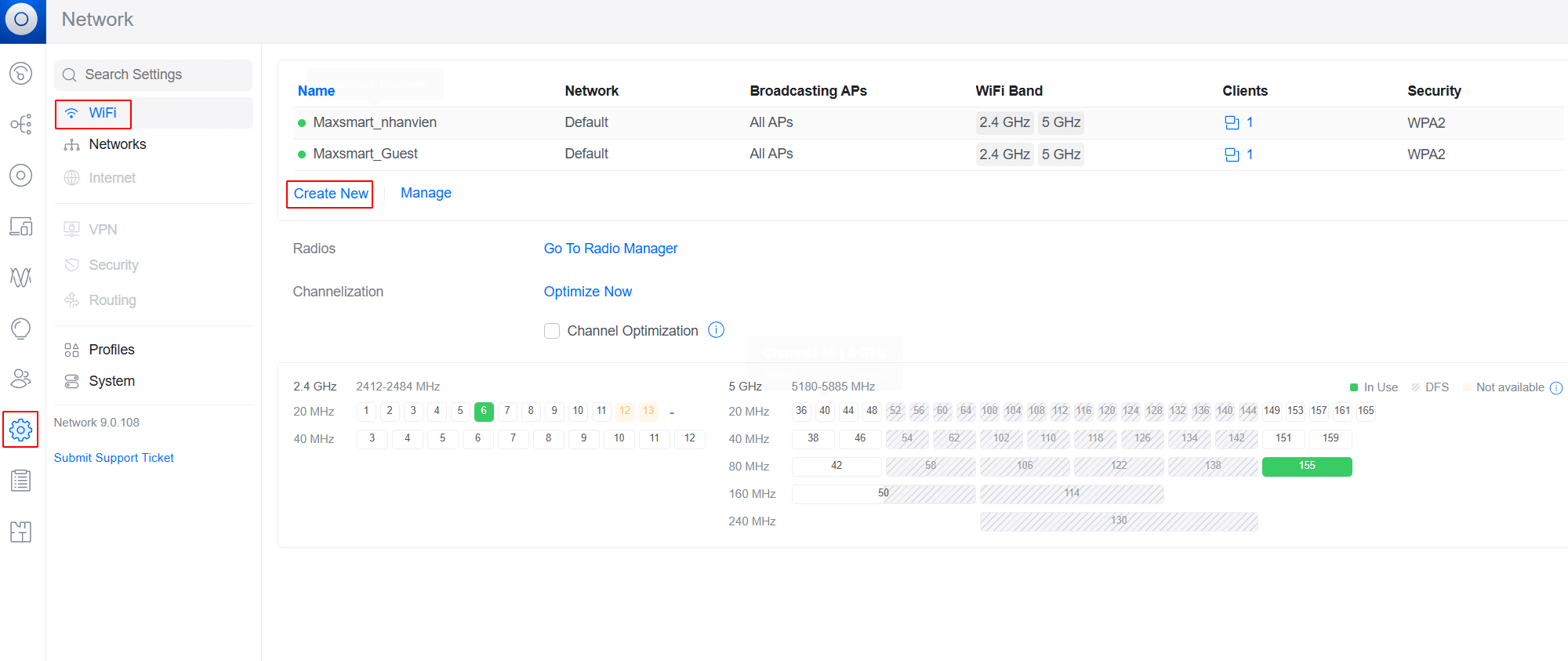Click 5 GHz band tag for Maxsmart_Guest
The image size is (1568, 661).
[x=1061, y=154]
